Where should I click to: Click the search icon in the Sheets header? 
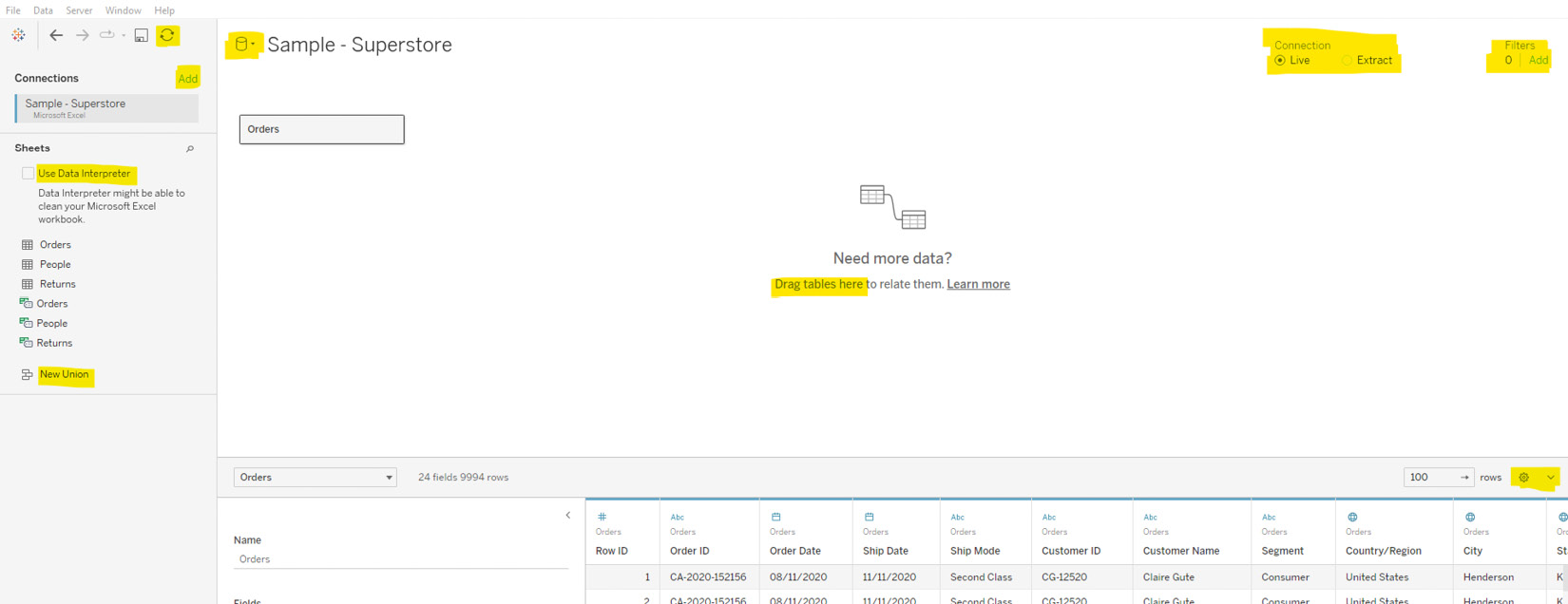190,149
